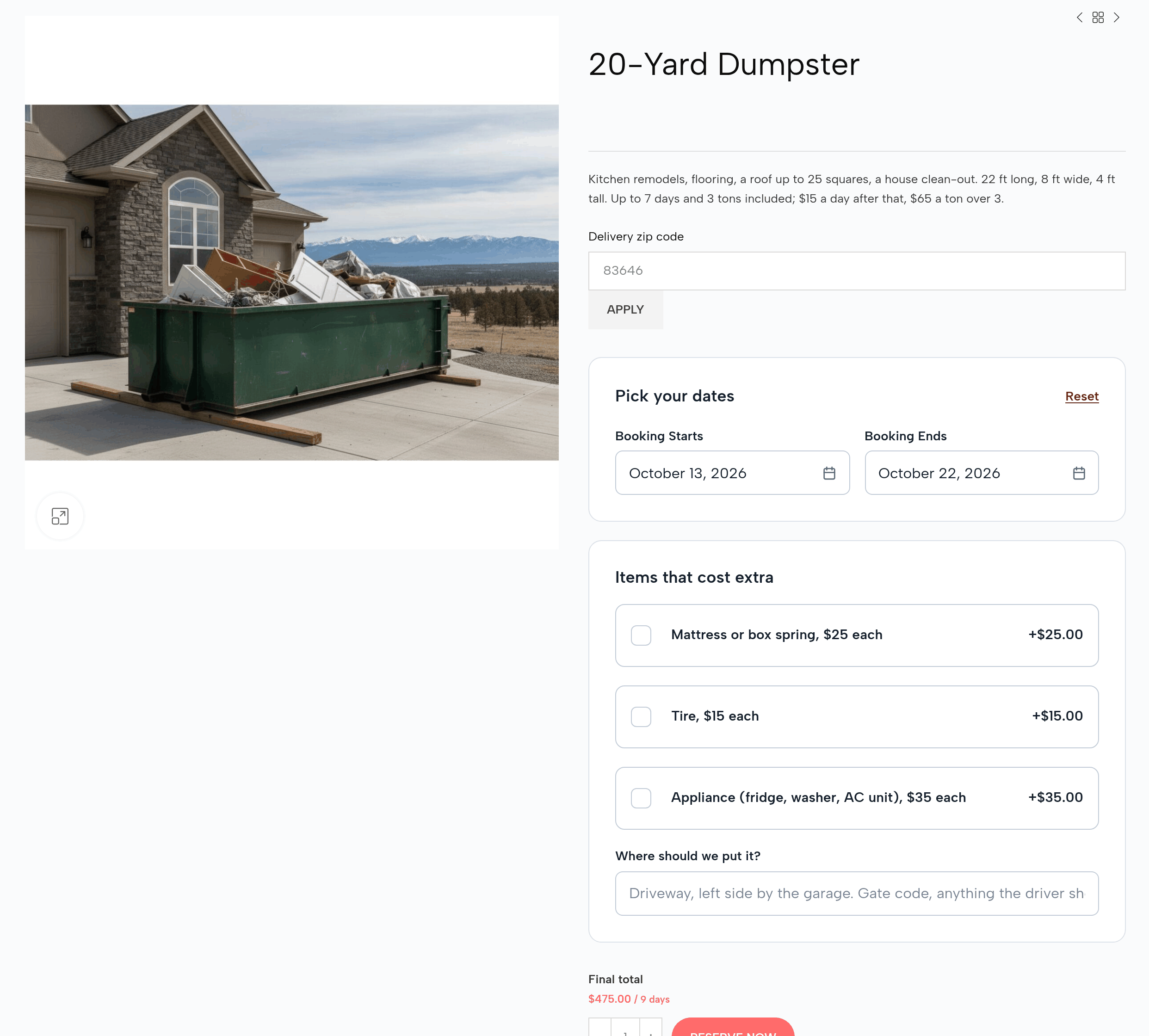Check the Tire $15 each option
Screen dimensions: 1149x1036
click(641, 717)
